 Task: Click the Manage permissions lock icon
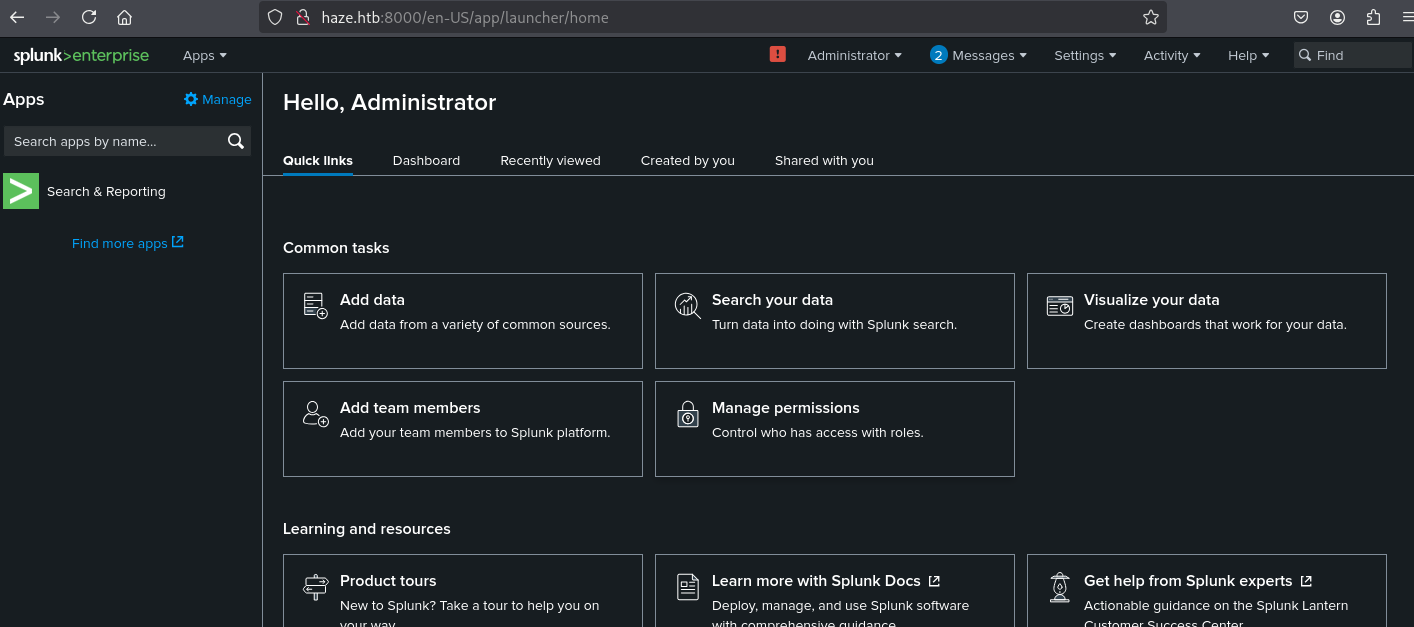(x=687, y=413)
